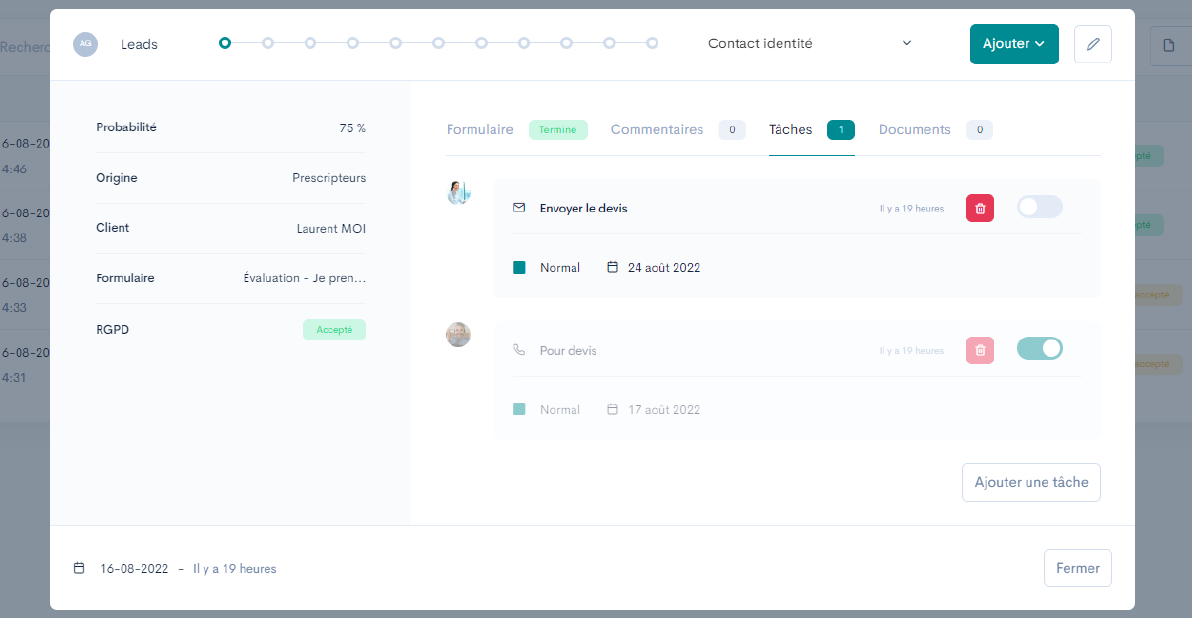Click assignee avatar of Envoyer le devis task

coord(458,192)
